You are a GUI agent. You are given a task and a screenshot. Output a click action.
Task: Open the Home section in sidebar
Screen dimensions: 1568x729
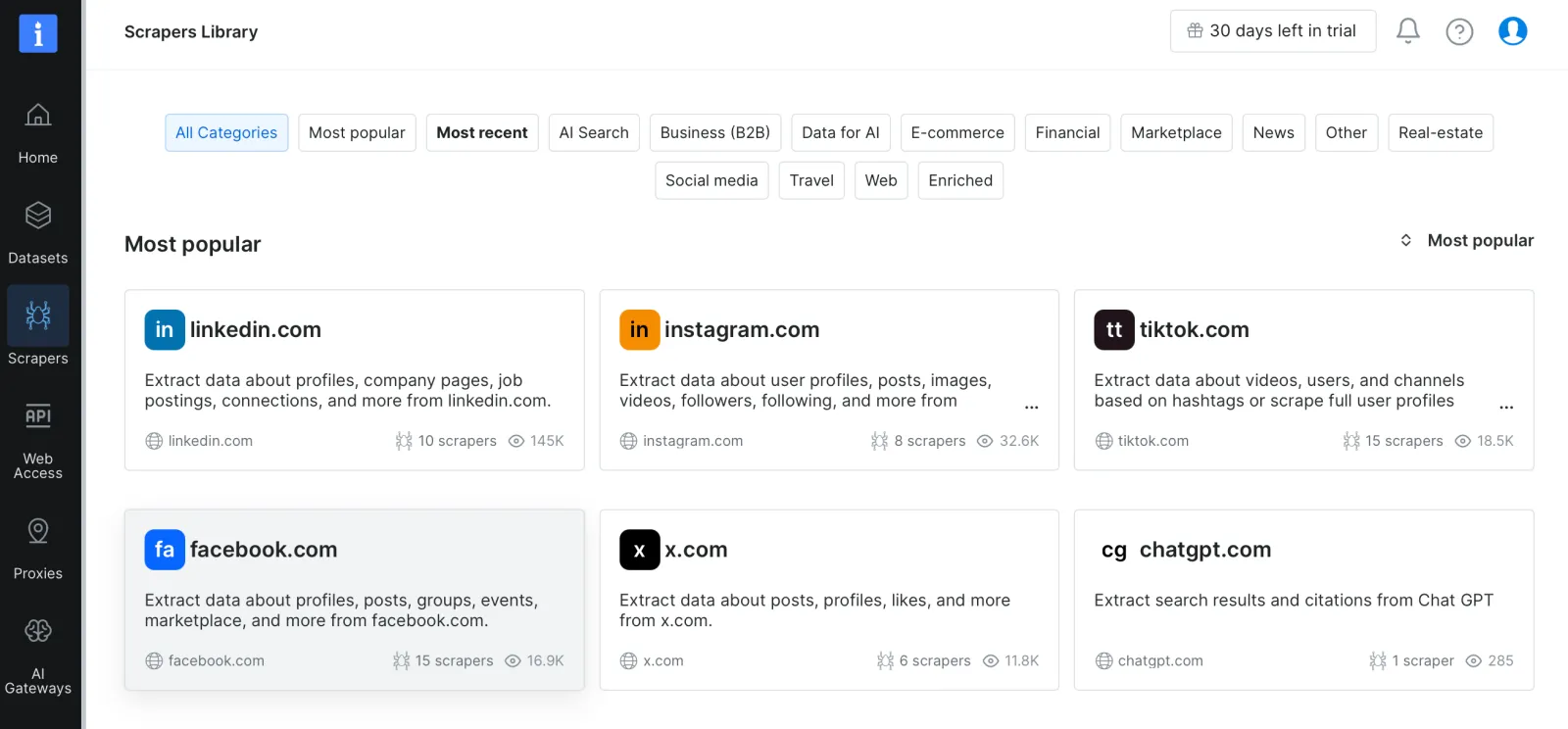[x=38, y=133]
